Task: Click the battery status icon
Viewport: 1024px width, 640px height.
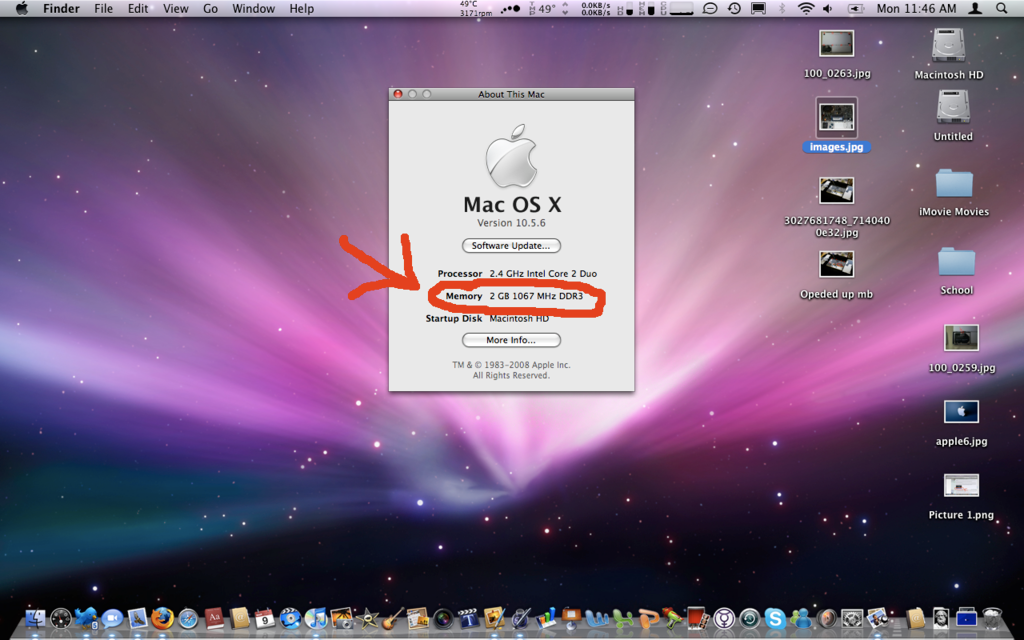Action: click(x=855, y=8)
